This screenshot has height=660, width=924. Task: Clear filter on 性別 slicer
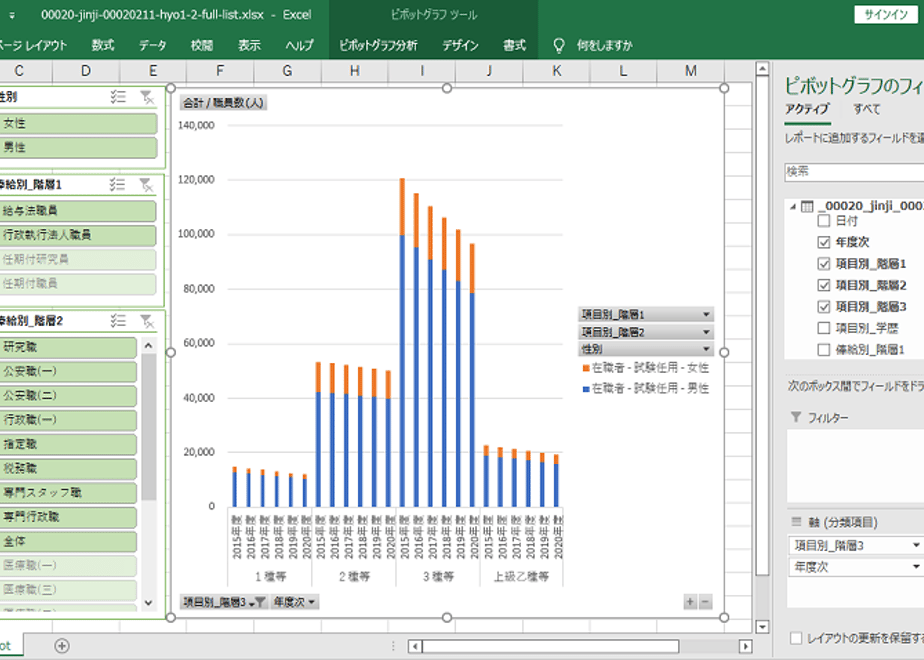[147, 97]
